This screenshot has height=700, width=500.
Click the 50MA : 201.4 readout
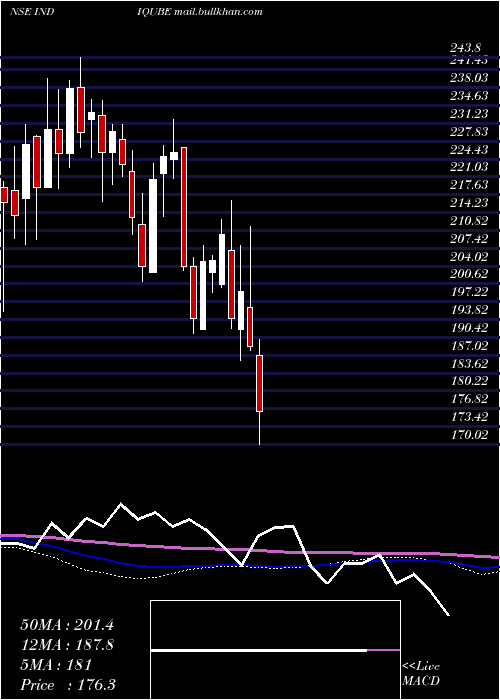pos(67,625)
